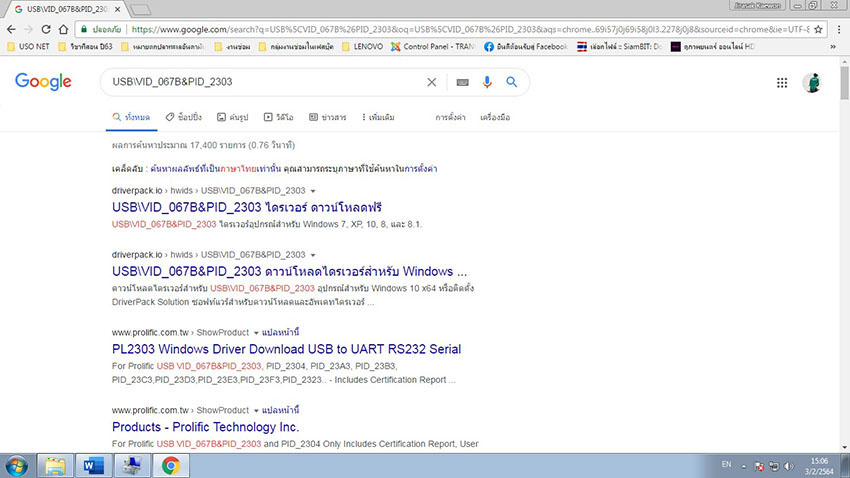Viewport: 850px width, 478px height.
Task: Translate the PL2303 result page
Action: [x=280, y=332]
